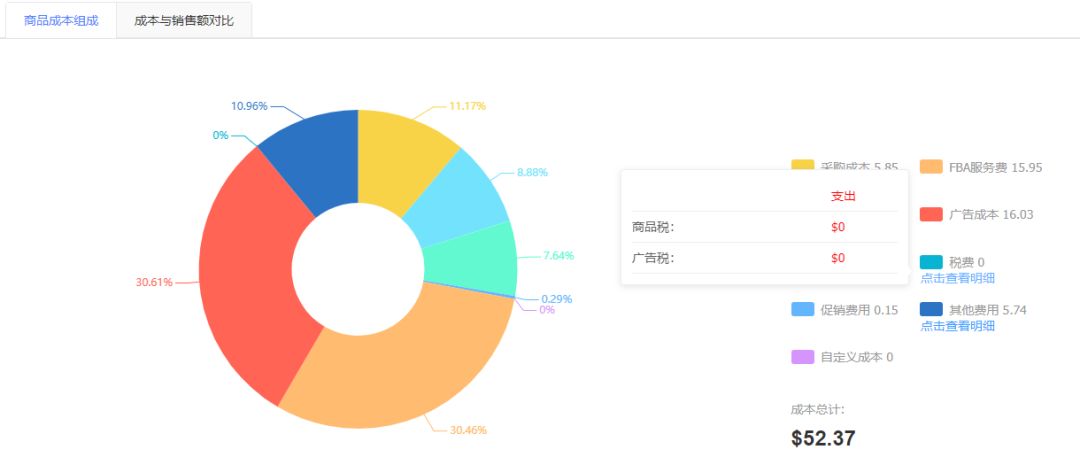Toggle the purple 自定义成本 legend swatch
1080x465 pixels.
(802, 357)
